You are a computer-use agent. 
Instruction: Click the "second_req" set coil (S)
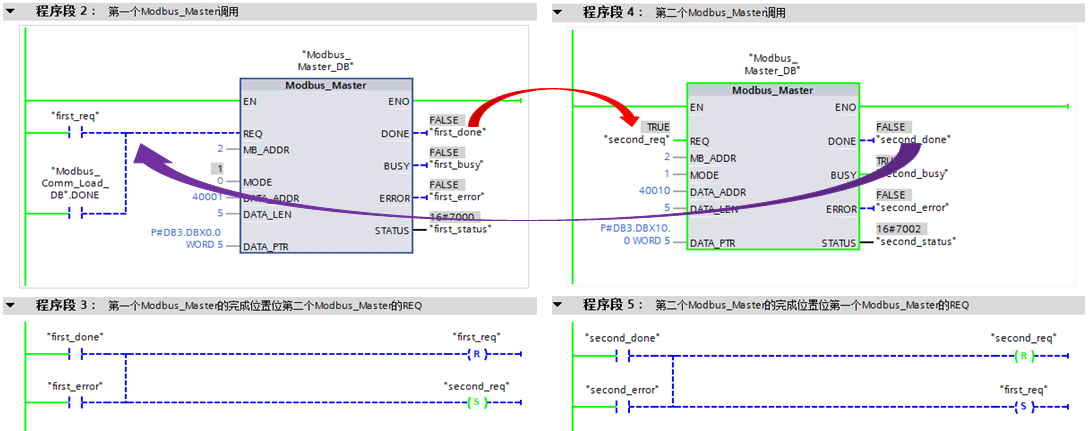click(476, 402)
